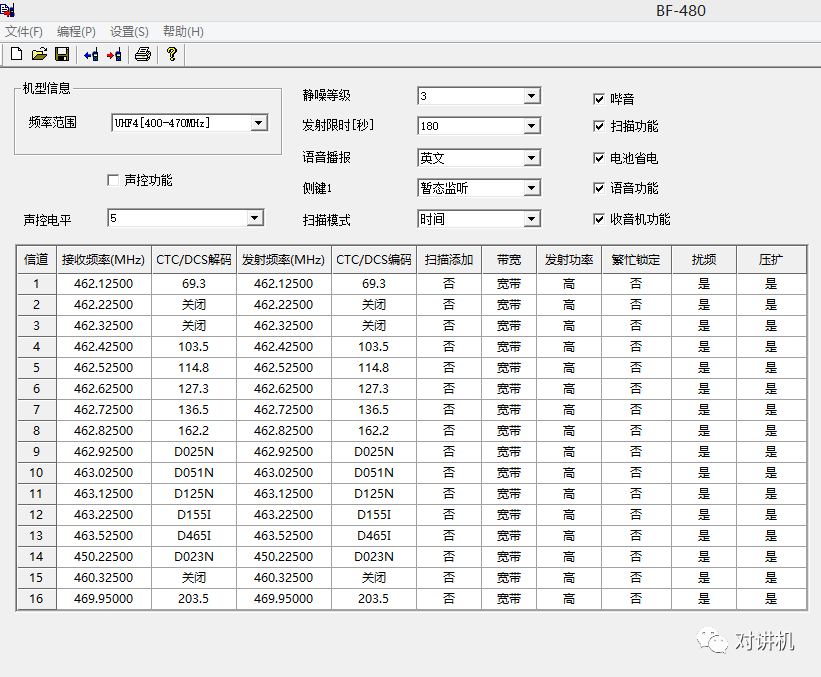Click the 发射功率 column header
The image size is (821, 677).
(568, 259)
